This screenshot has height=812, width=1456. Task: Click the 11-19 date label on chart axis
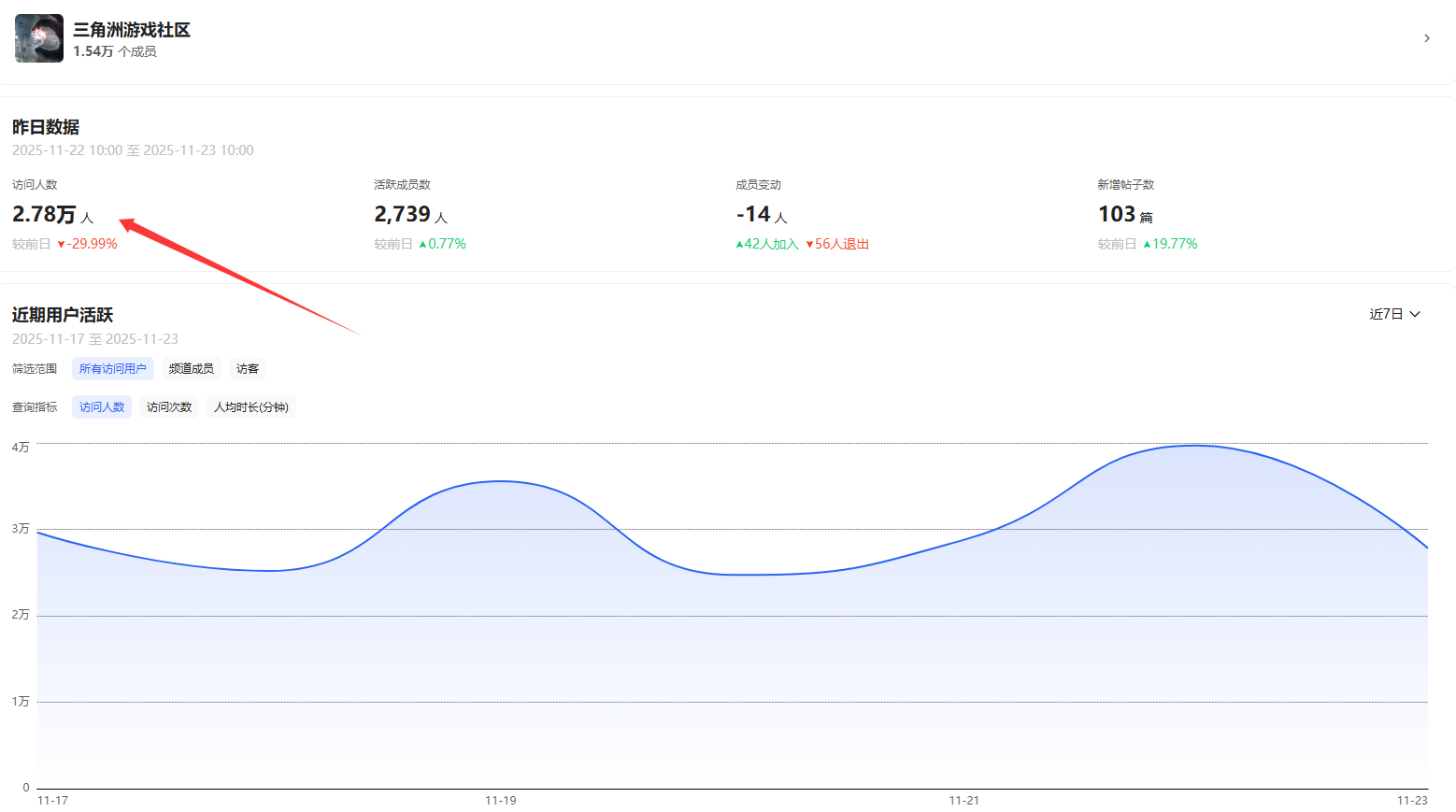point(500,801)
